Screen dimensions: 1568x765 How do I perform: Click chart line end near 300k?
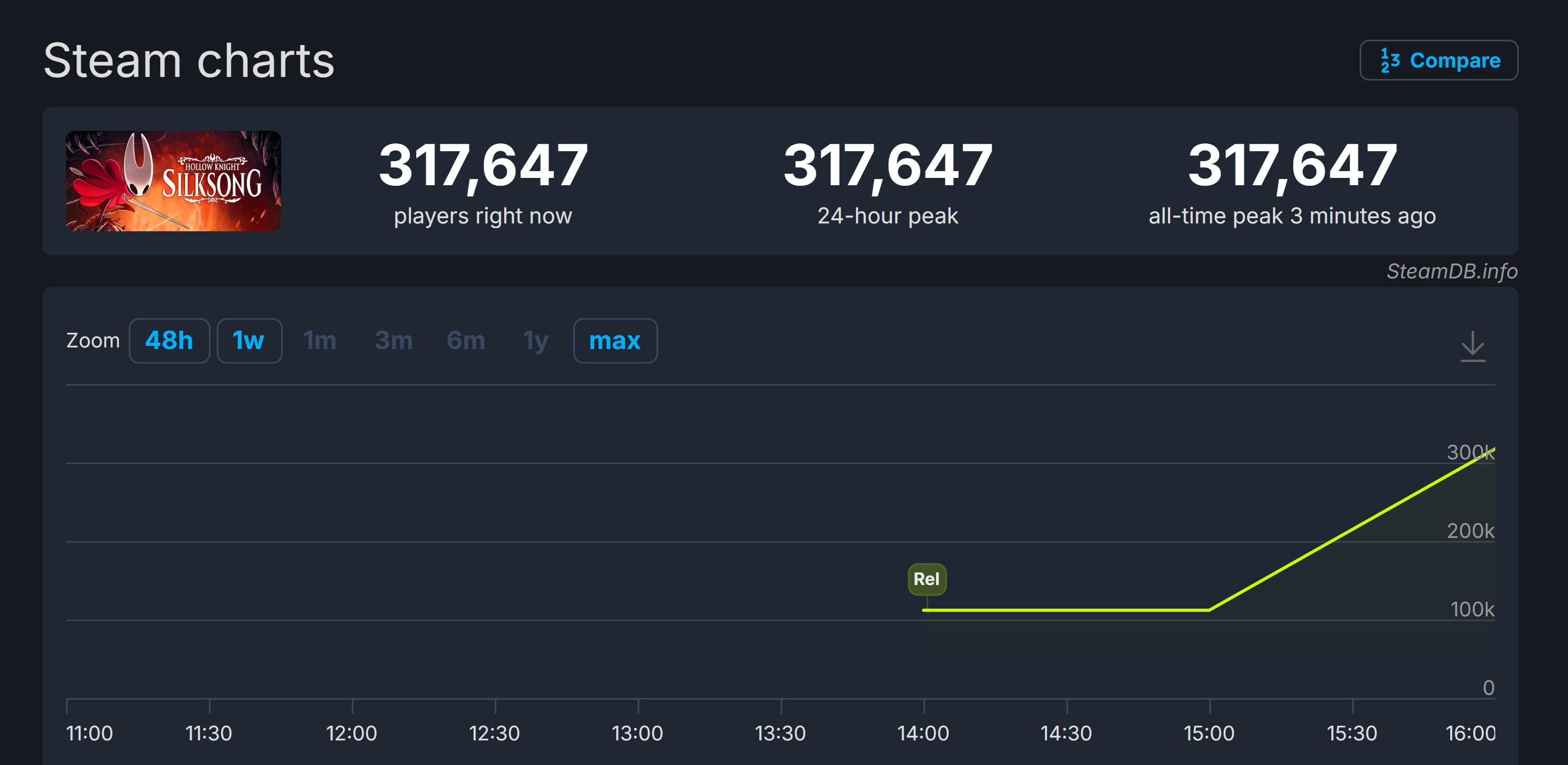pyautogui.click(x=1492, y=451)
